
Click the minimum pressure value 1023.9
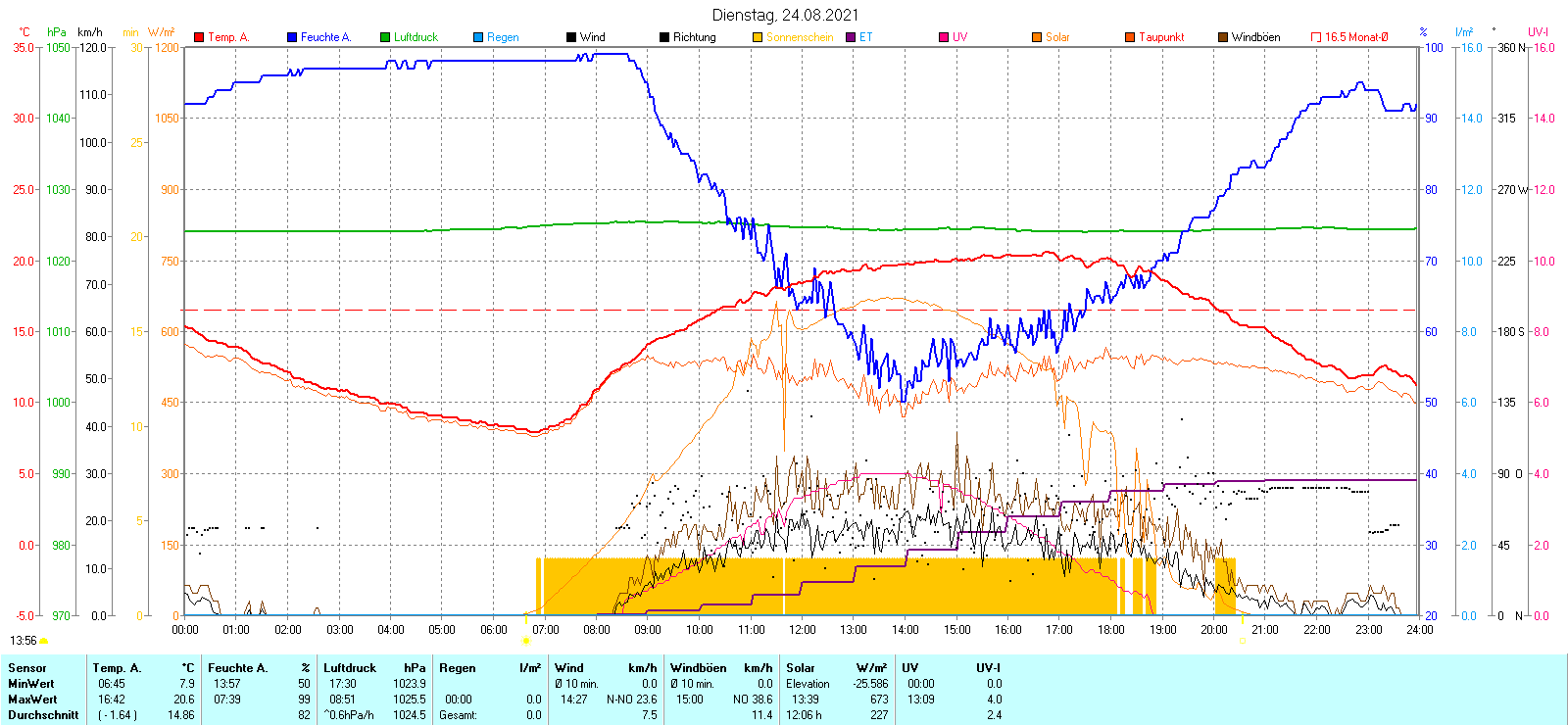tap(410, 684)
